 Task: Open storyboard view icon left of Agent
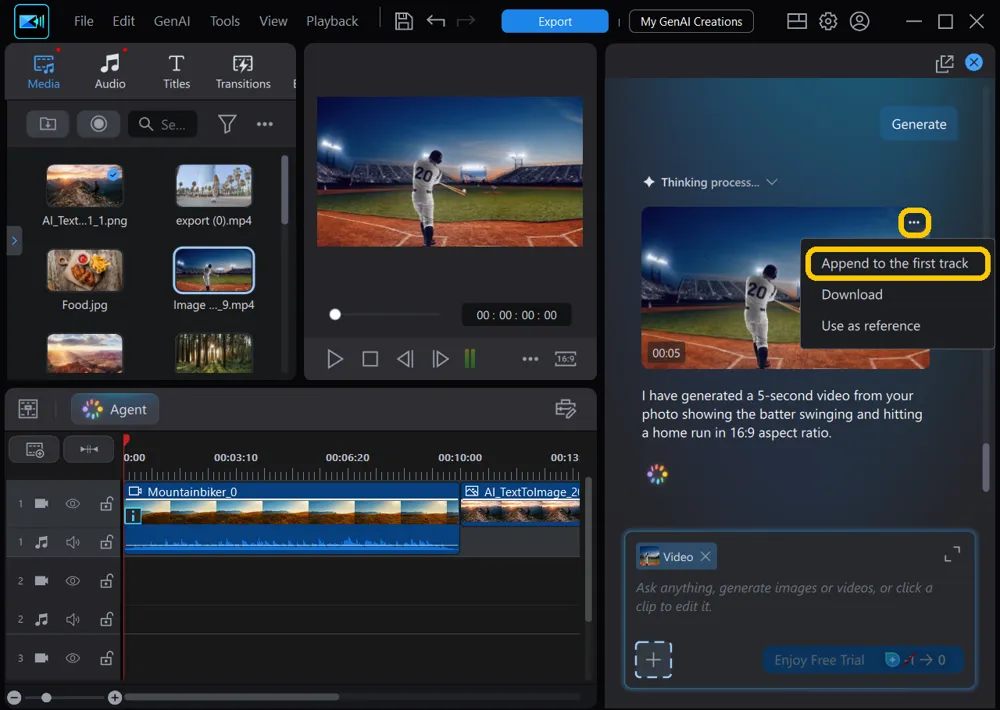point(28,409)
